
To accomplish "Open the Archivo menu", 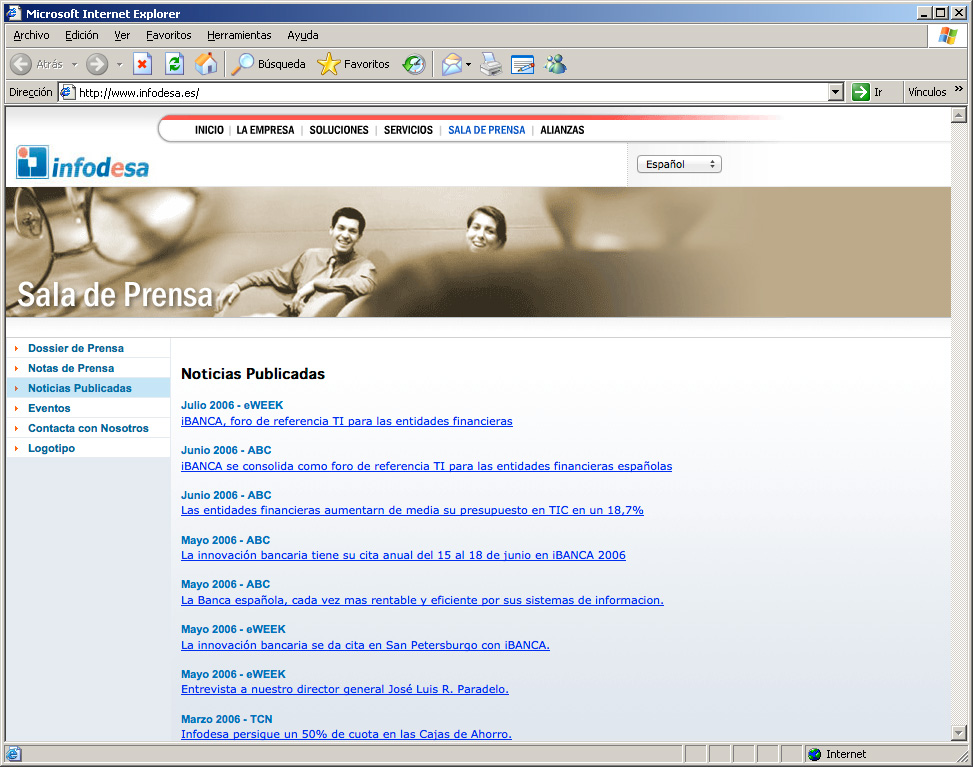I will 31,35.
